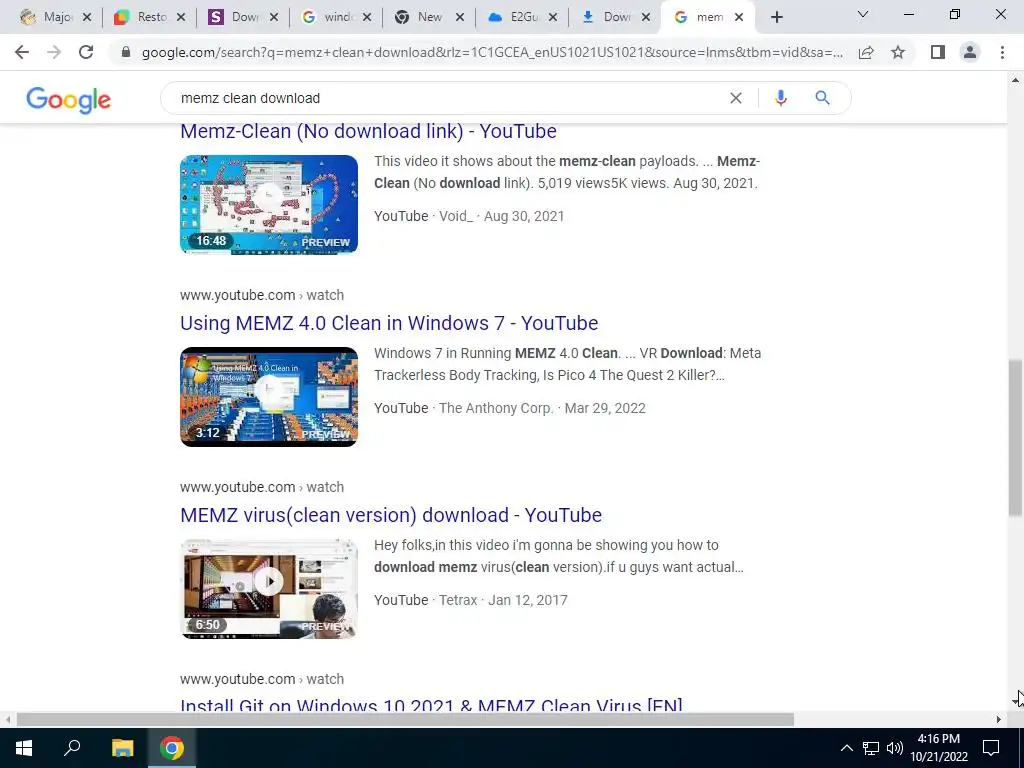The width and height of the screenshot is (1024, 768).
Task: Switch to the Resto tab
Action: coord(150,17)
